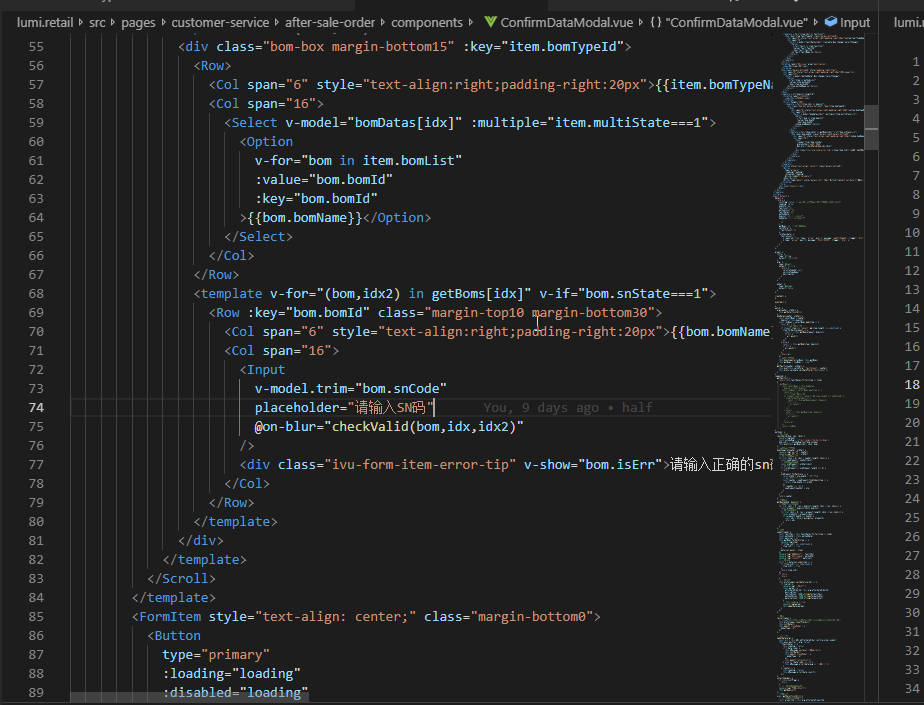Click the bom.isErr v-show value
The width and height of the screenshot is (924, 705).
pos(620,464)
